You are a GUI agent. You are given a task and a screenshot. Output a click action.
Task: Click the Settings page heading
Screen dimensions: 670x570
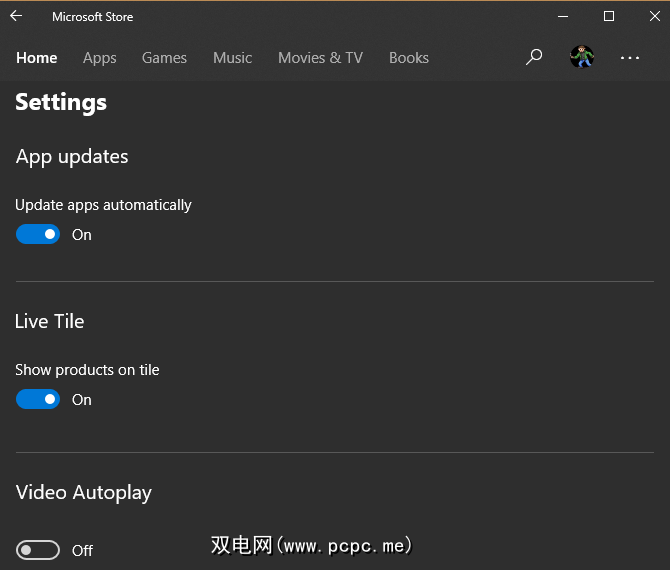61,102
